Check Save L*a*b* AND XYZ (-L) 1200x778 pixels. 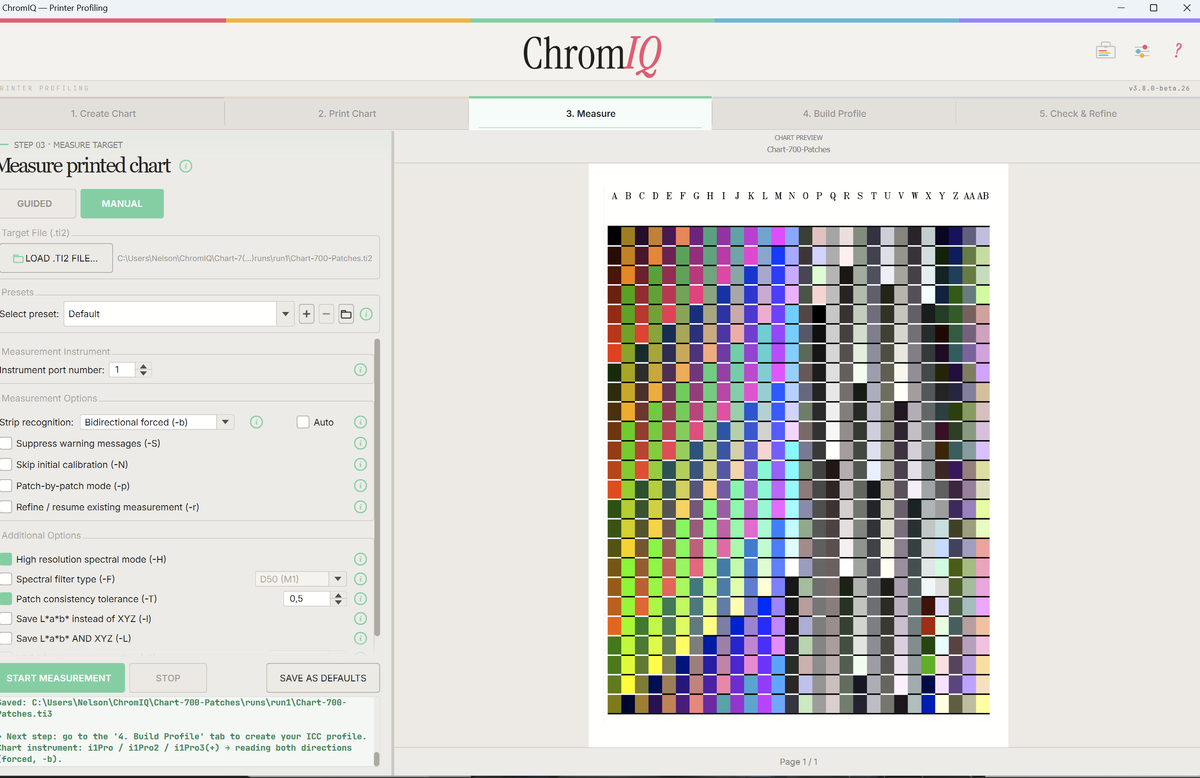coord(6,638)
